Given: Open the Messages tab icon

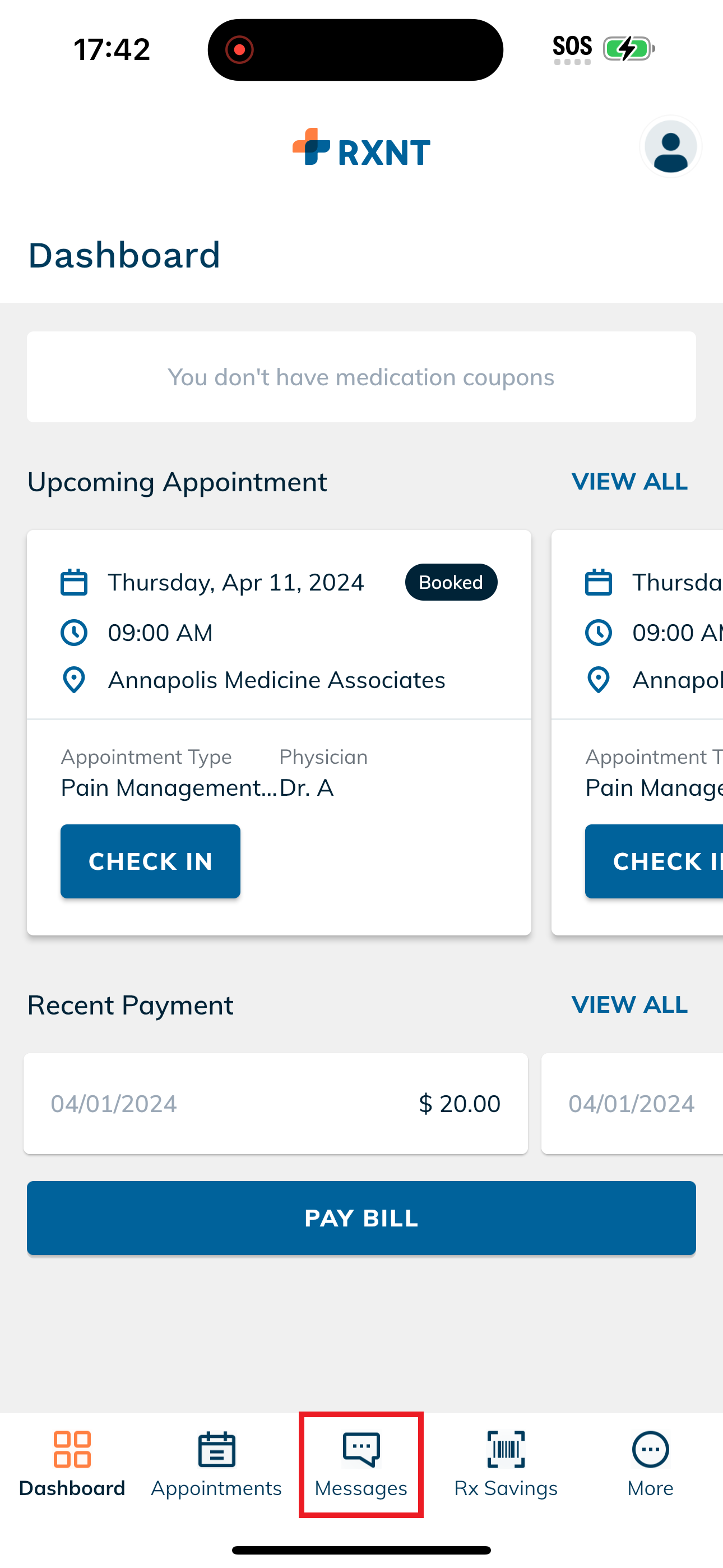Looking at the screenshot, I should [x=361, y=1449].
